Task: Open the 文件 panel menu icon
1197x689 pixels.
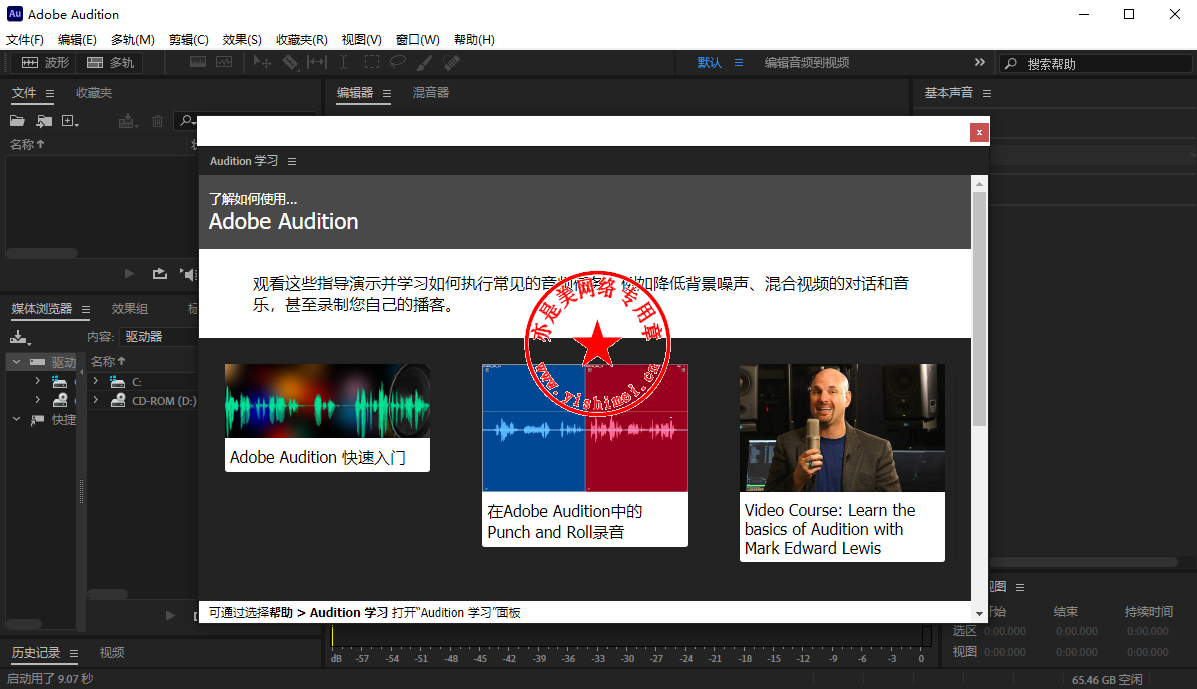Action: [50, 94]
